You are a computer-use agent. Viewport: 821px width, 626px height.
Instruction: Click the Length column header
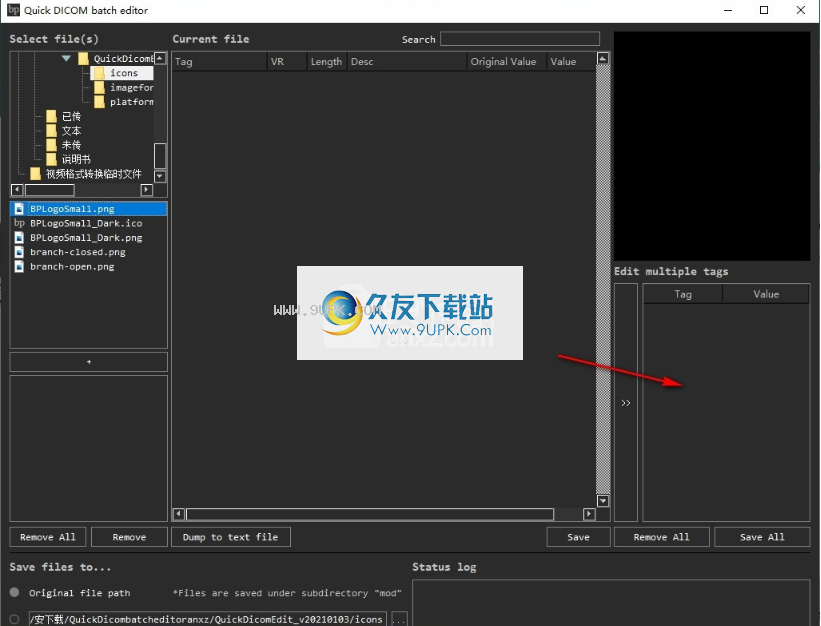point(326,61)
